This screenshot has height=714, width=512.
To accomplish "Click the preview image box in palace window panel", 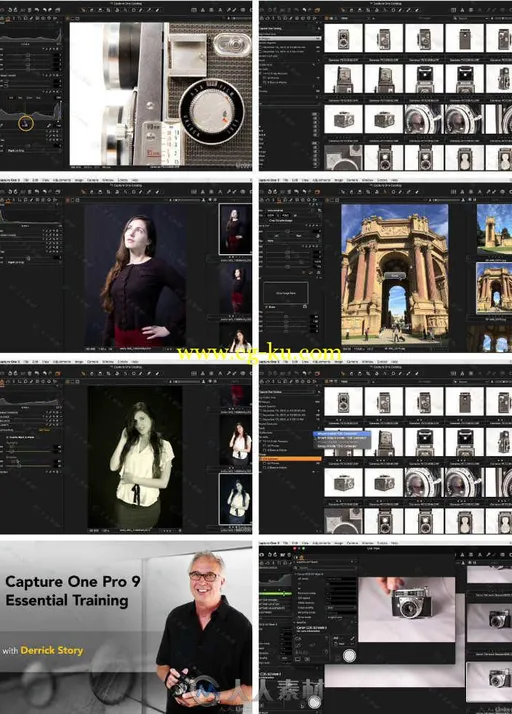I will [286, 293].
